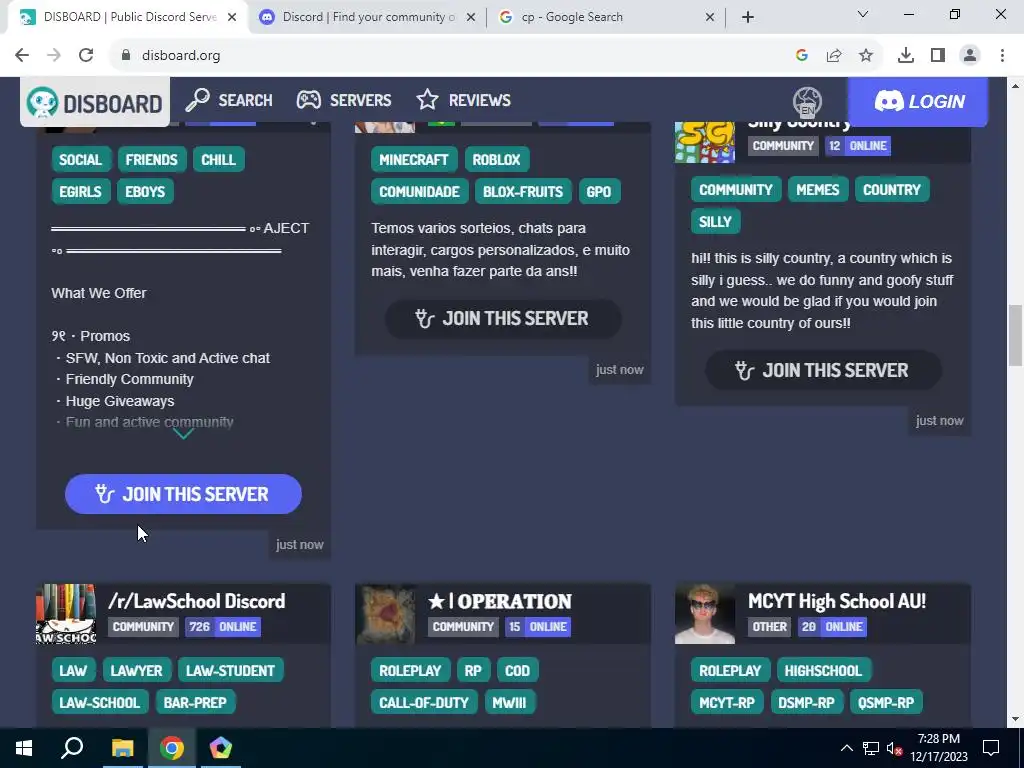Open the network tray icon

[x=871, y=748]
